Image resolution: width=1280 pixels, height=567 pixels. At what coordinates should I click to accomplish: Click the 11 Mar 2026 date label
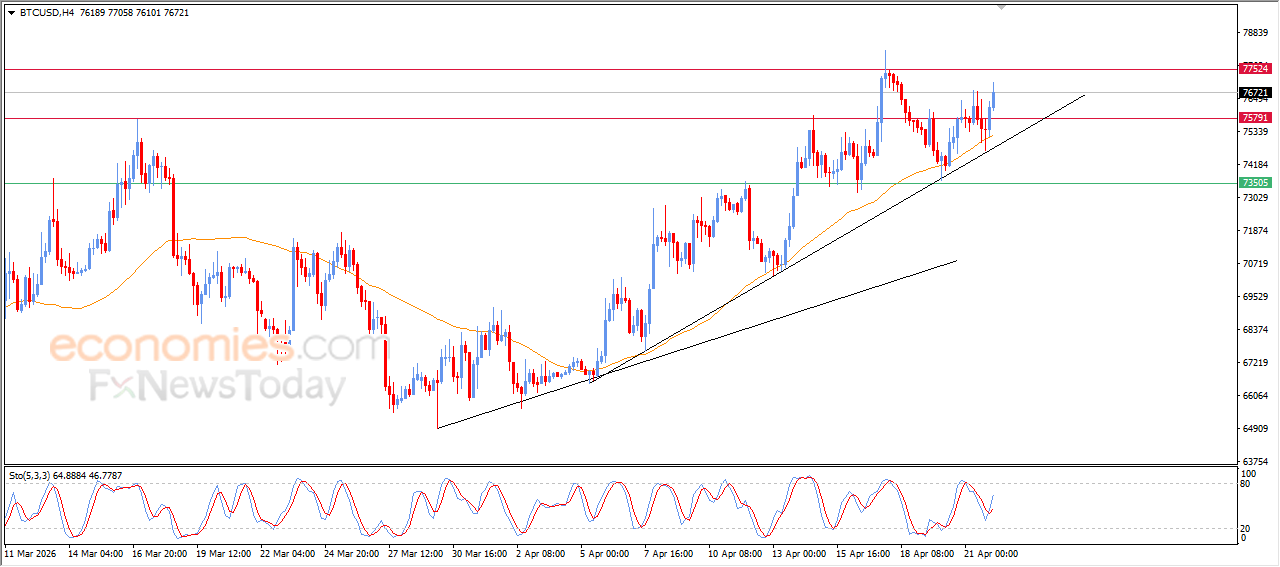click(30, 553)
